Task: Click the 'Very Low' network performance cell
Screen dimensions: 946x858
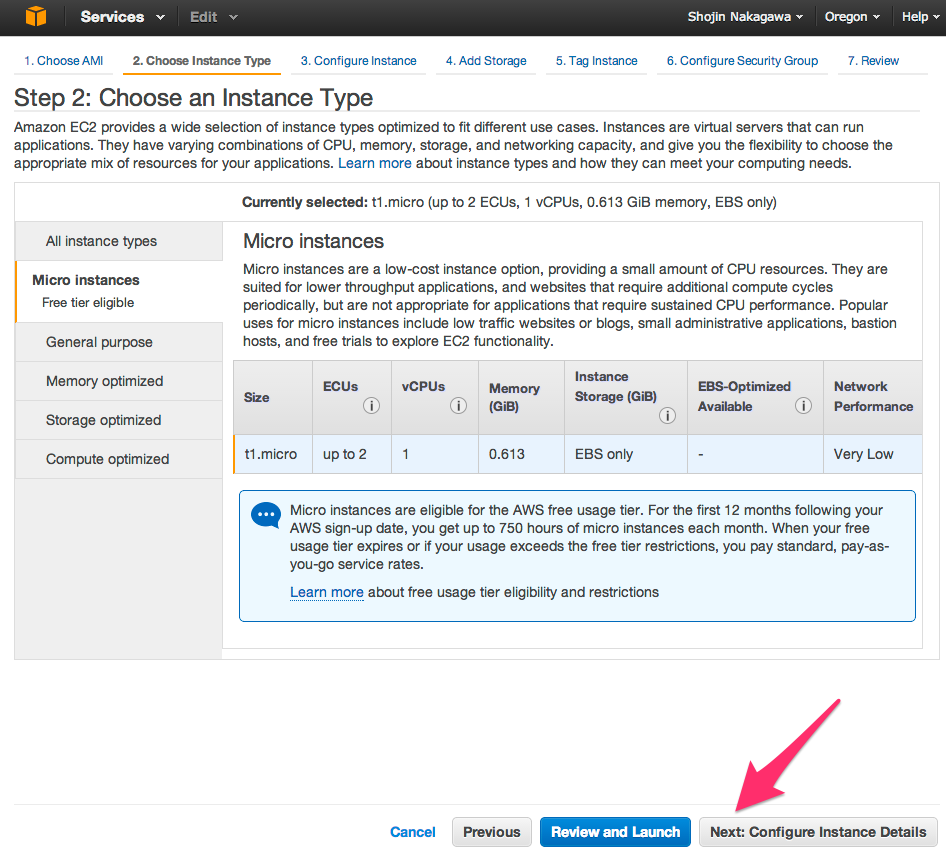Action: click(872, 454)
